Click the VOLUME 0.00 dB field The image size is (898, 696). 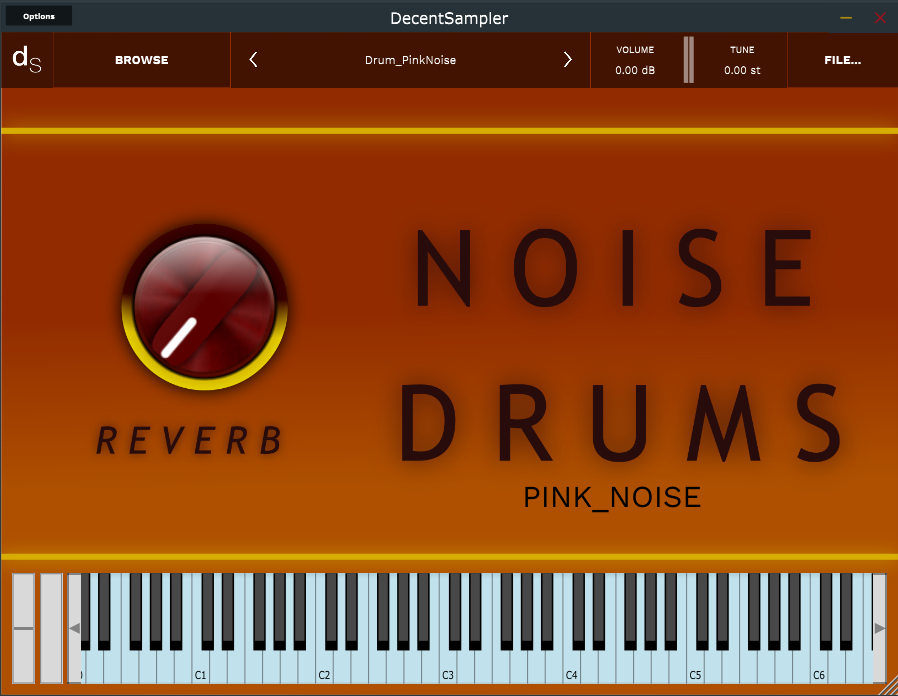click(635, 60)
